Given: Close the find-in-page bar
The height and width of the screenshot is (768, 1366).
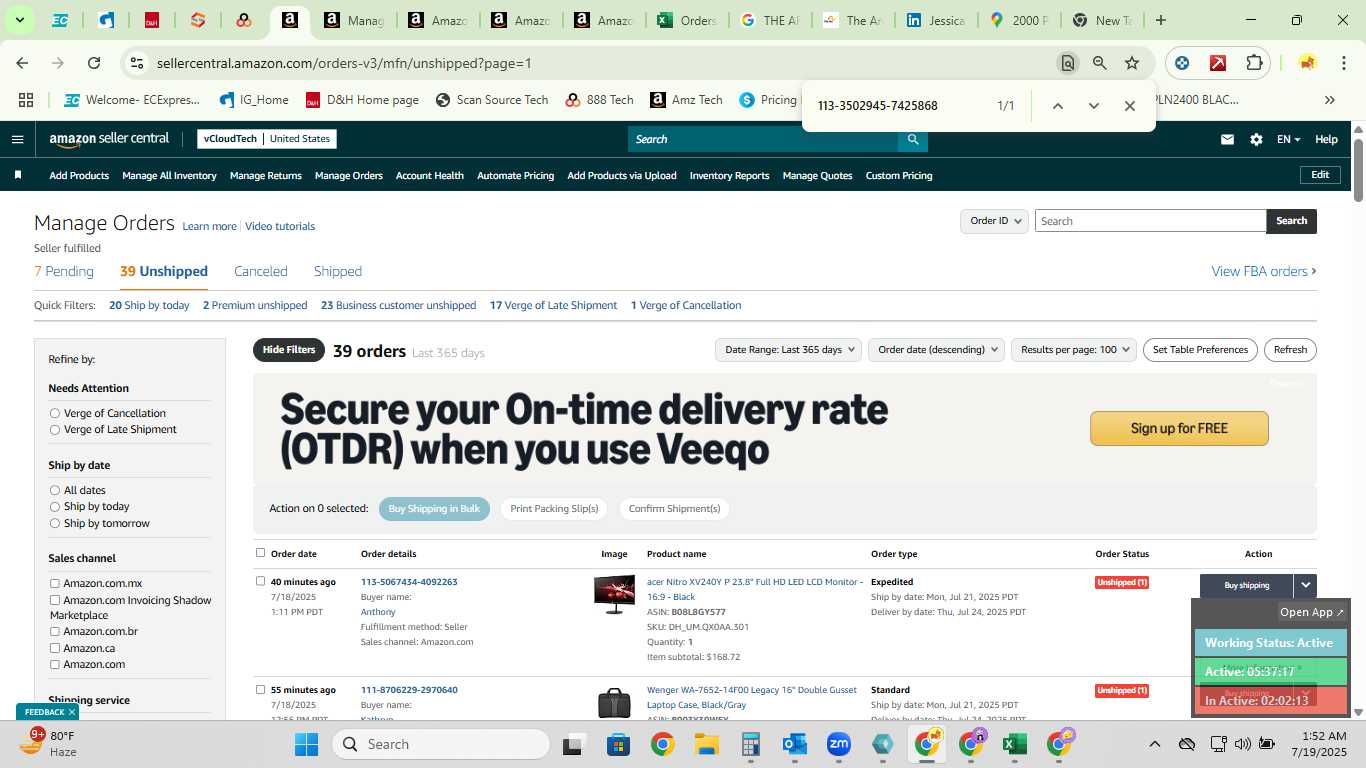Looking at the screenshot, I should [x=1129, y=106].
